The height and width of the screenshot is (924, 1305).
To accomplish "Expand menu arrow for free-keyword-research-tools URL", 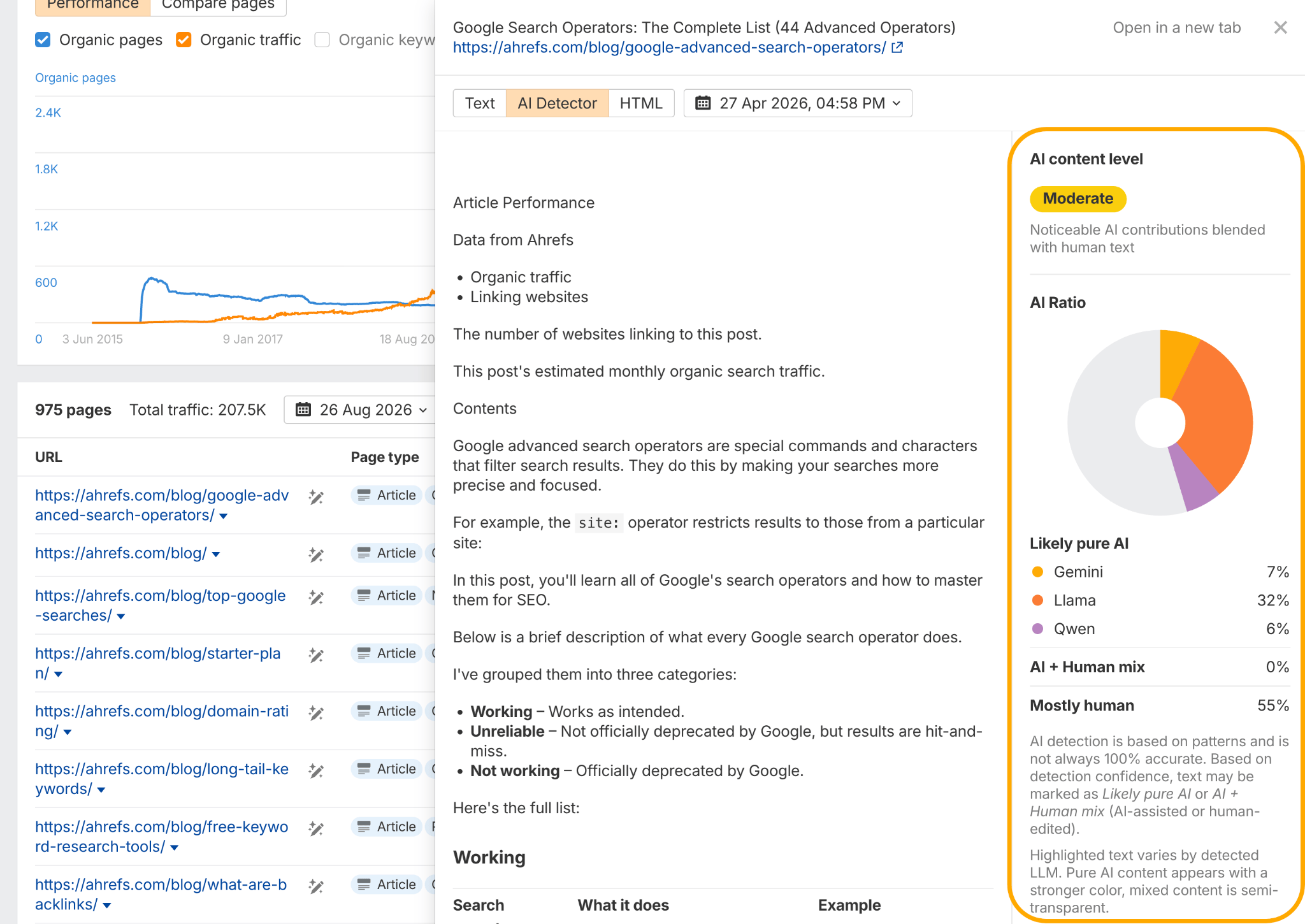I will (x=175, y=848).
